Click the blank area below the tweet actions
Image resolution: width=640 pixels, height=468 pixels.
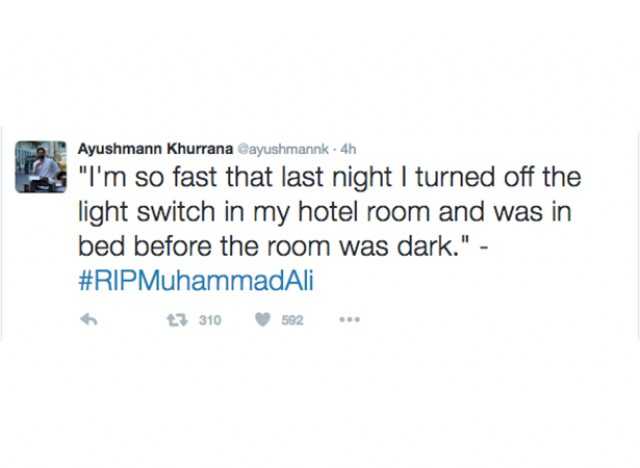[x=320, y=404]
